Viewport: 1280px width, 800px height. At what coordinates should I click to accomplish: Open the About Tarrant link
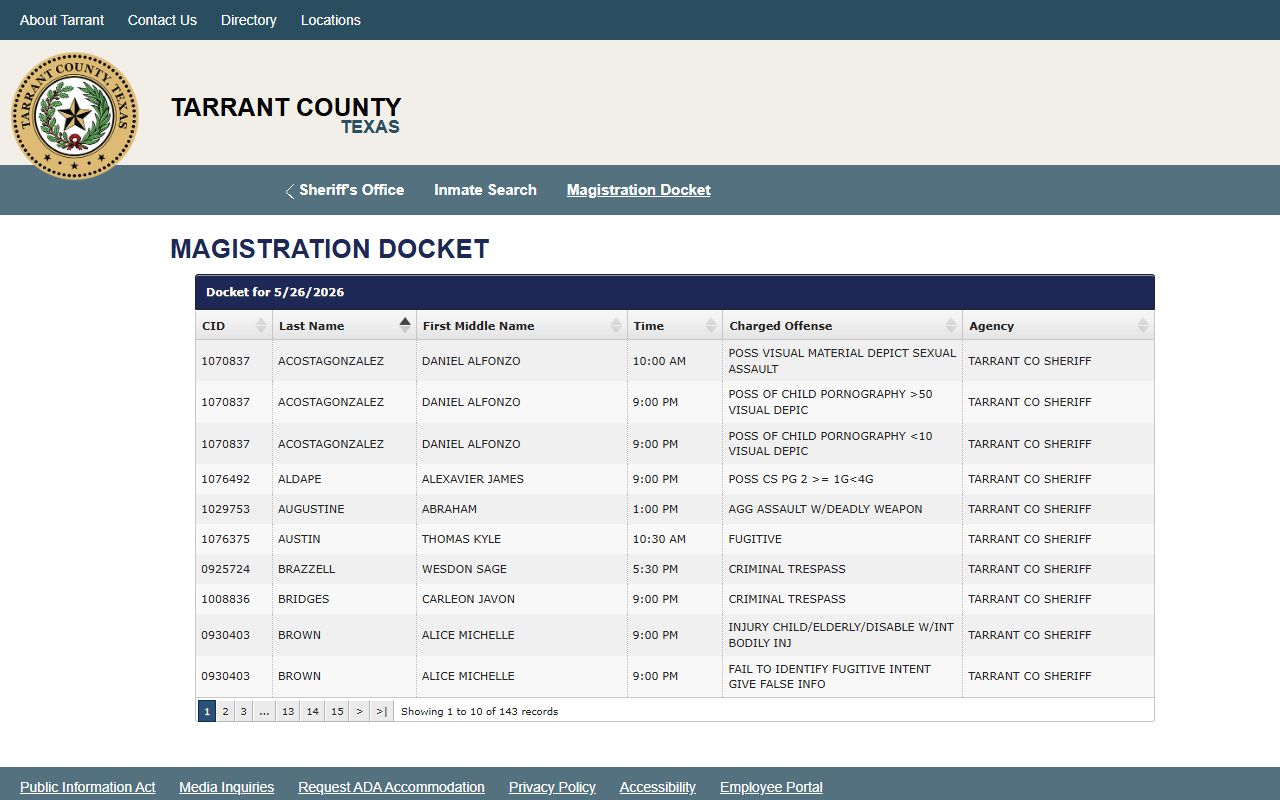click(x=62, y=20)
